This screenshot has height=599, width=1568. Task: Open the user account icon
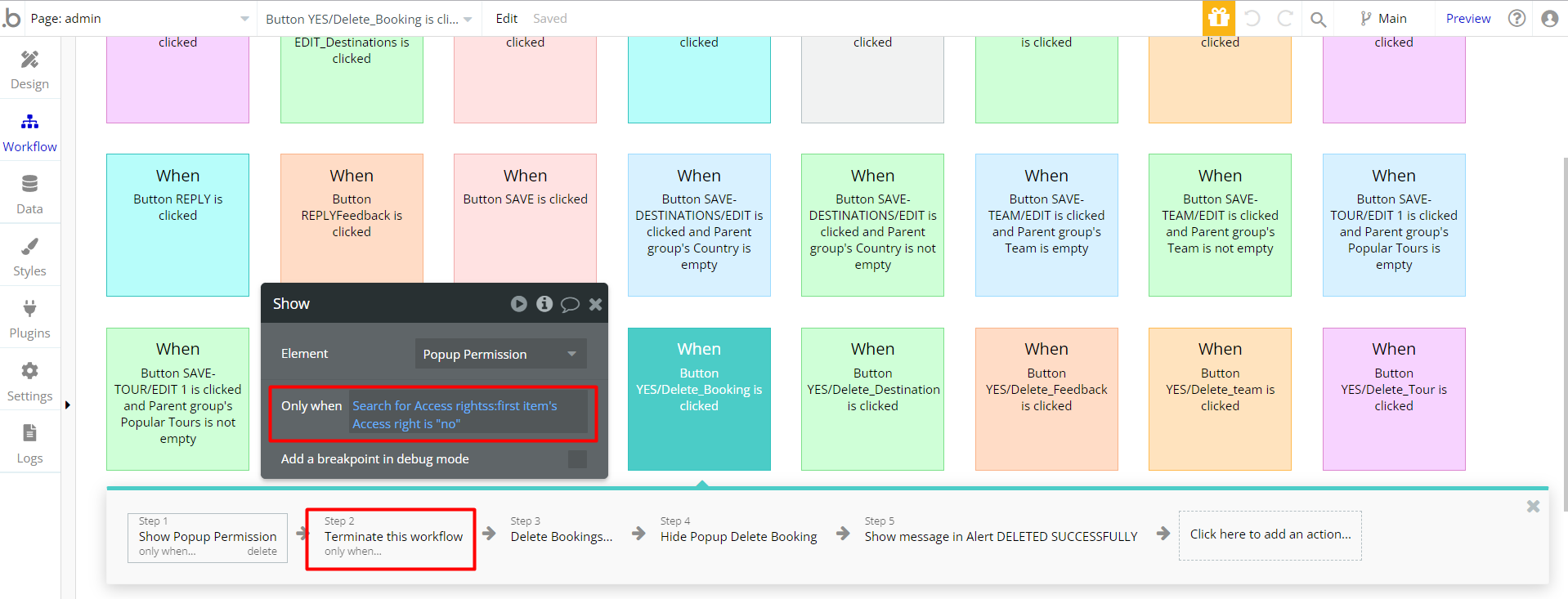click(x=1550, y=18)
